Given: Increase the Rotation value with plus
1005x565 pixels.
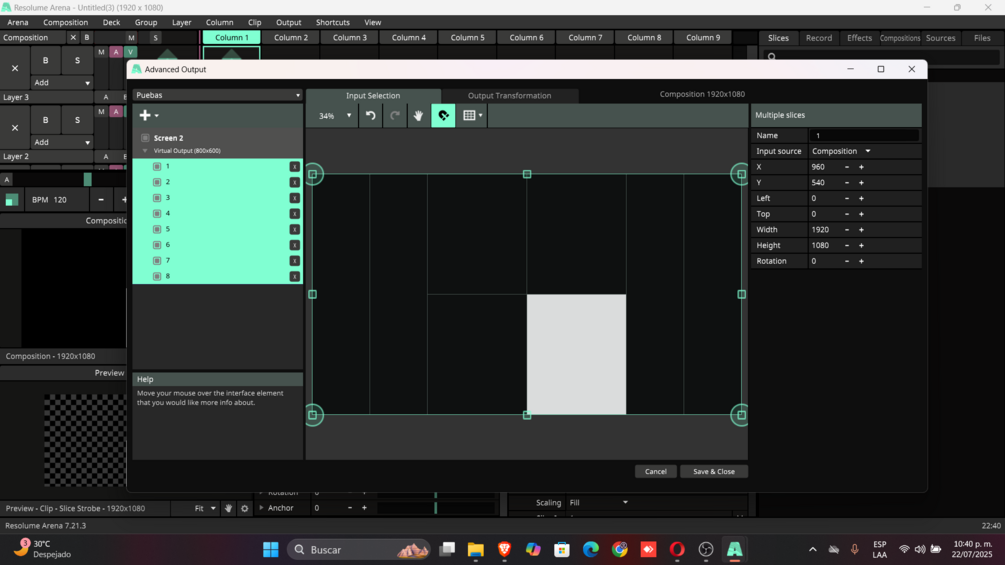Looking at the screenshot, I should (x=861, y=261).
